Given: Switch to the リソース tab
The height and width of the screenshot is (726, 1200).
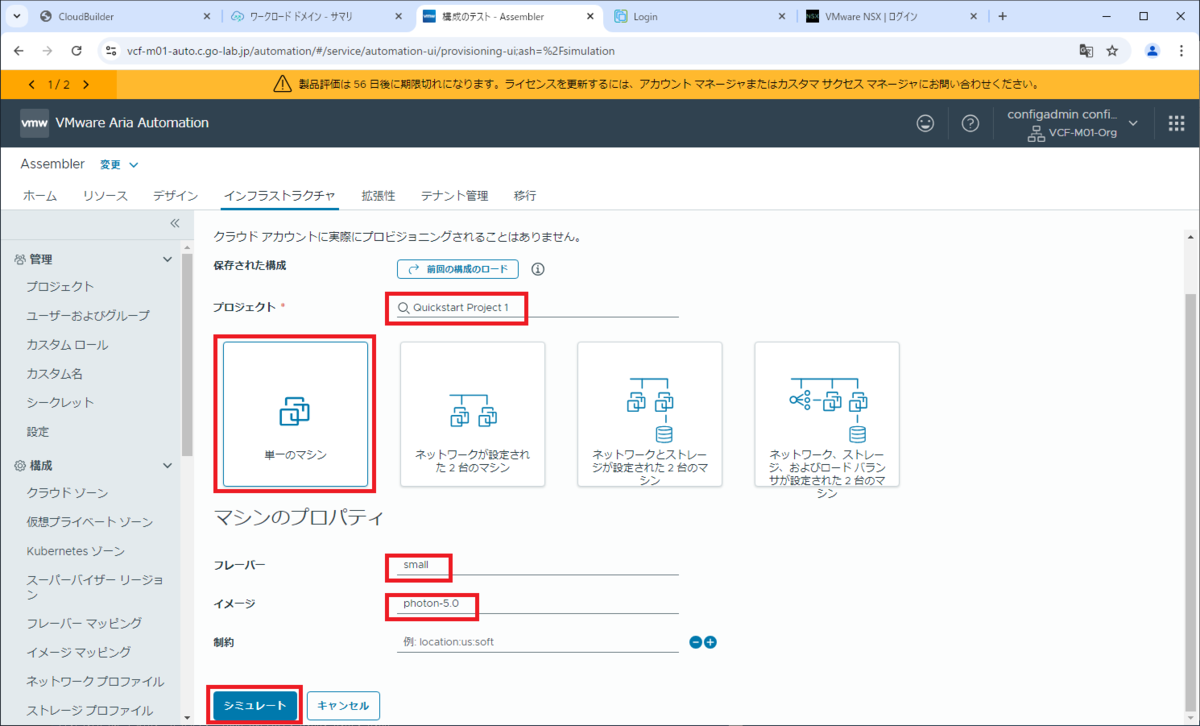Looking at the screenshot, I should tap(105, 196).
